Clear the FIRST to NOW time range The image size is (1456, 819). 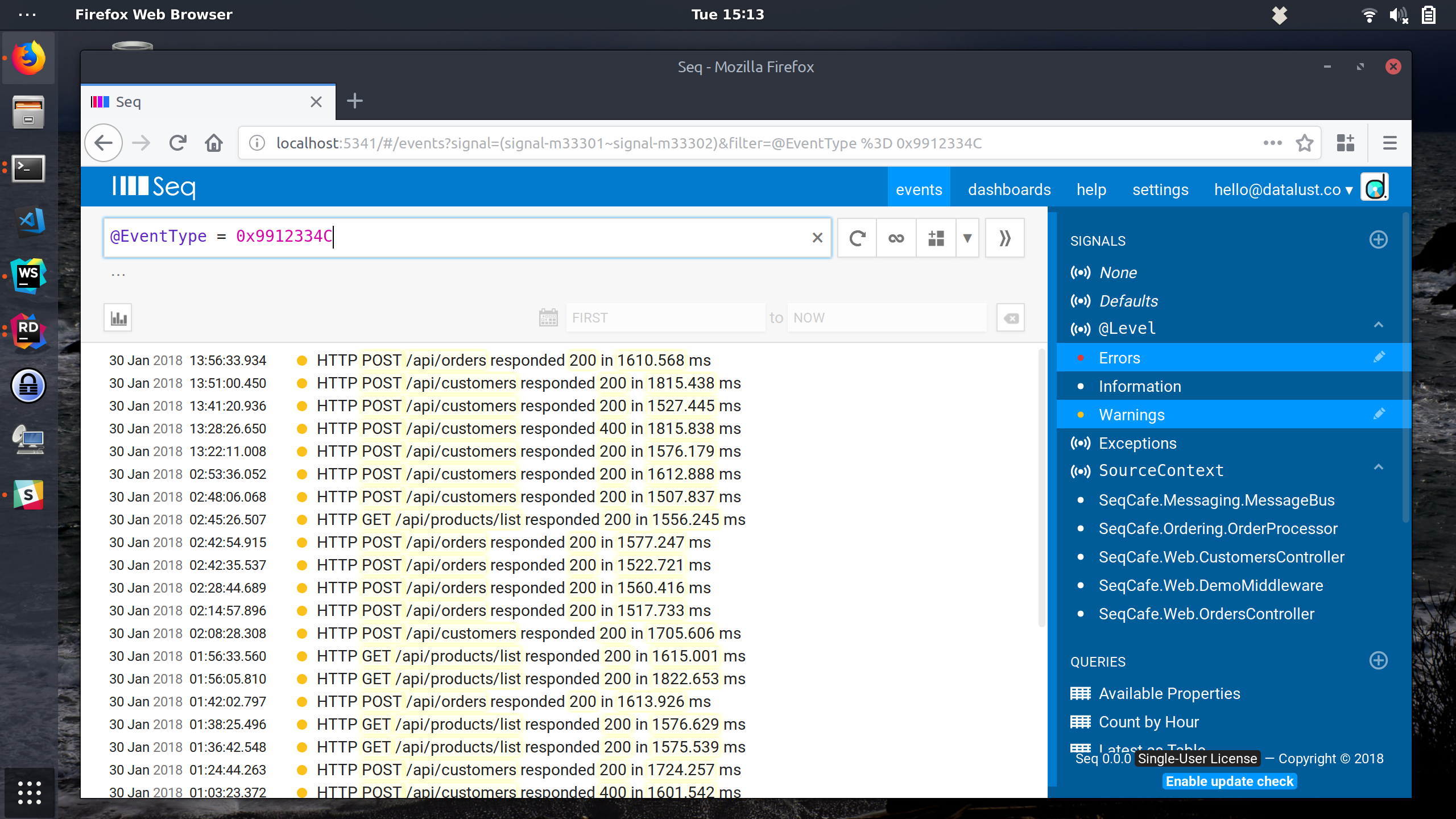pos(1010,317)
